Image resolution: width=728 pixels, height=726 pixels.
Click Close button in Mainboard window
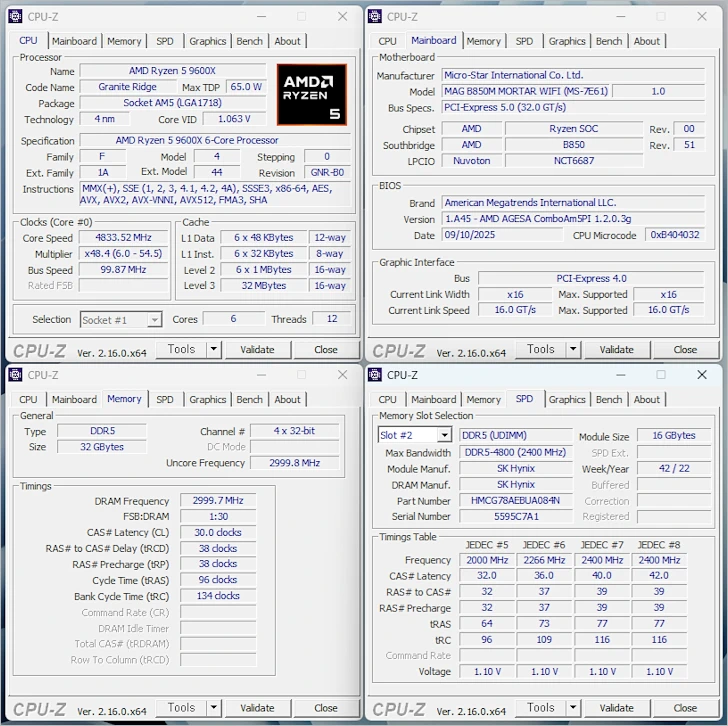[x=685, y=350]
